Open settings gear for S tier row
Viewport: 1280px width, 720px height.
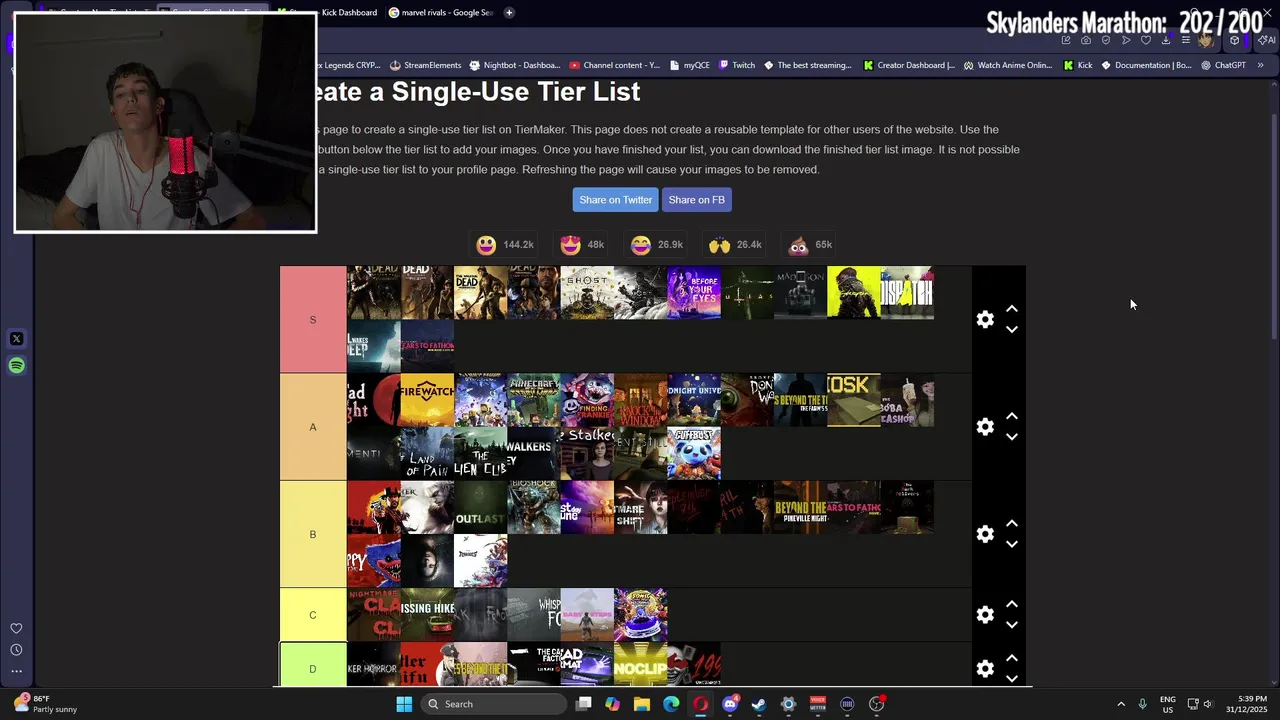(x=985, y=319)
